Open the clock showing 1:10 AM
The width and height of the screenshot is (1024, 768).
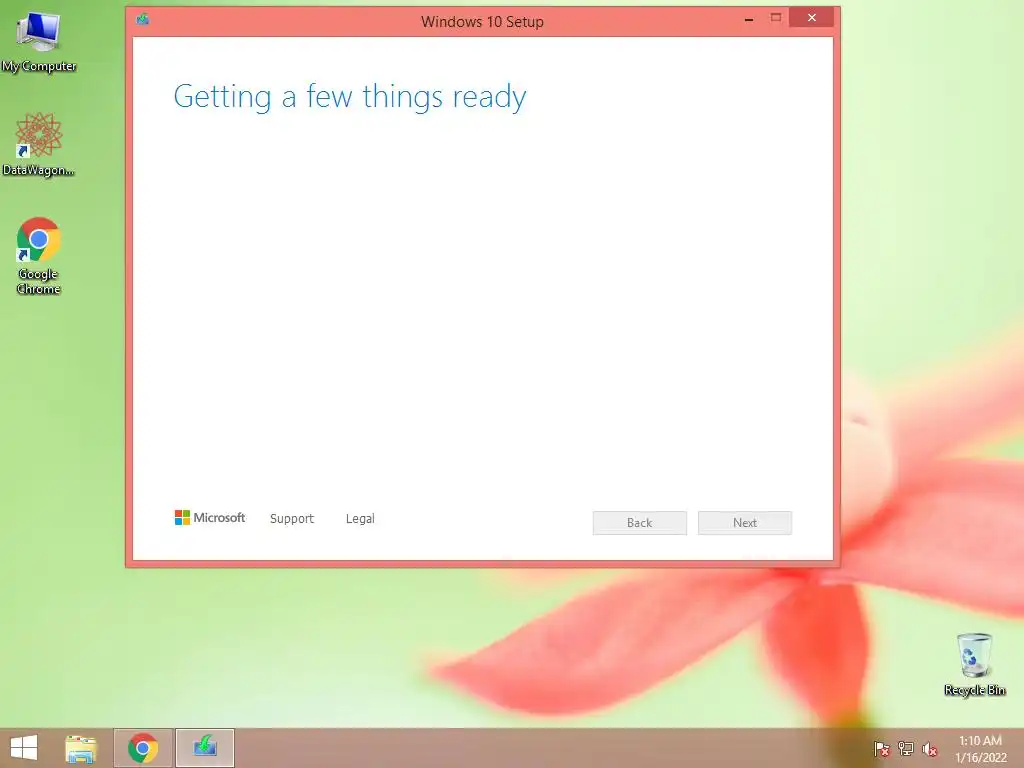pyautogui.click(x=981, y=749)
